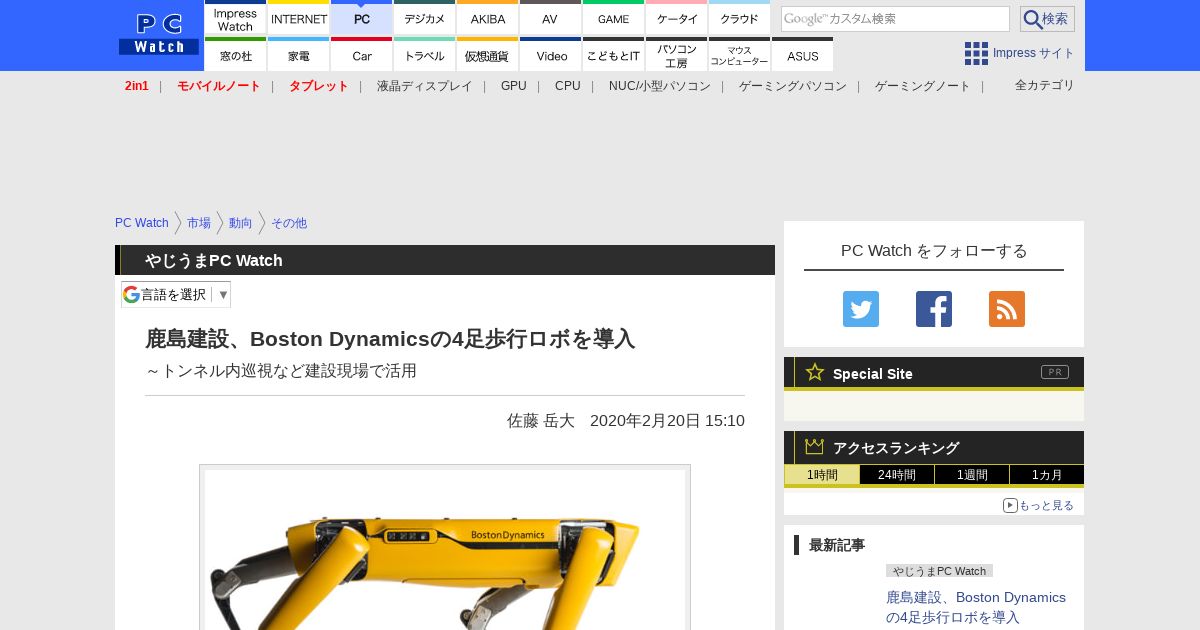Switch ranking to 24時間 tab
1200x630 pixels.
(x=897, y=475)
